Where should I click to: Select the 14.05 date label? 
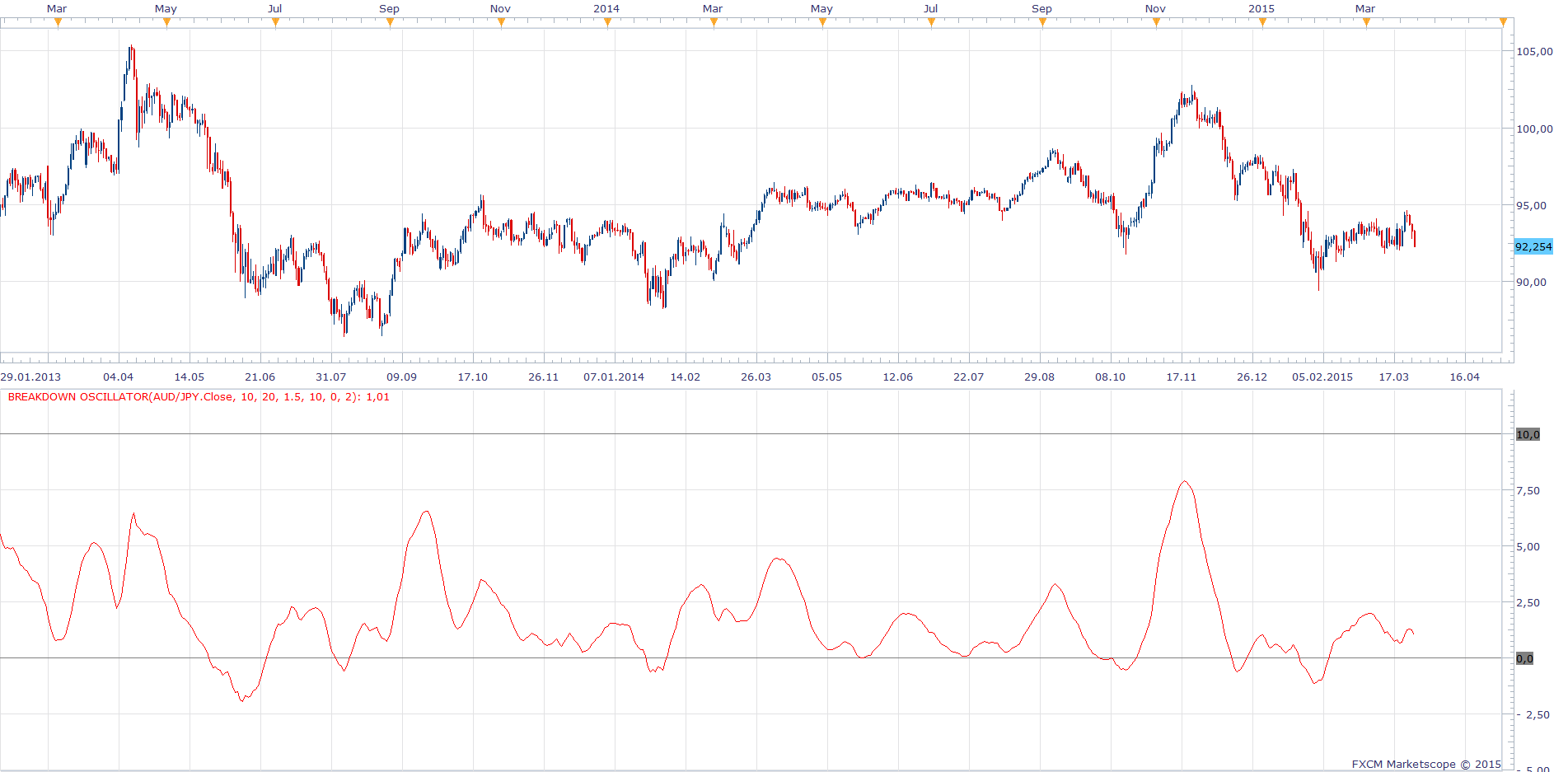pos(189,377)
